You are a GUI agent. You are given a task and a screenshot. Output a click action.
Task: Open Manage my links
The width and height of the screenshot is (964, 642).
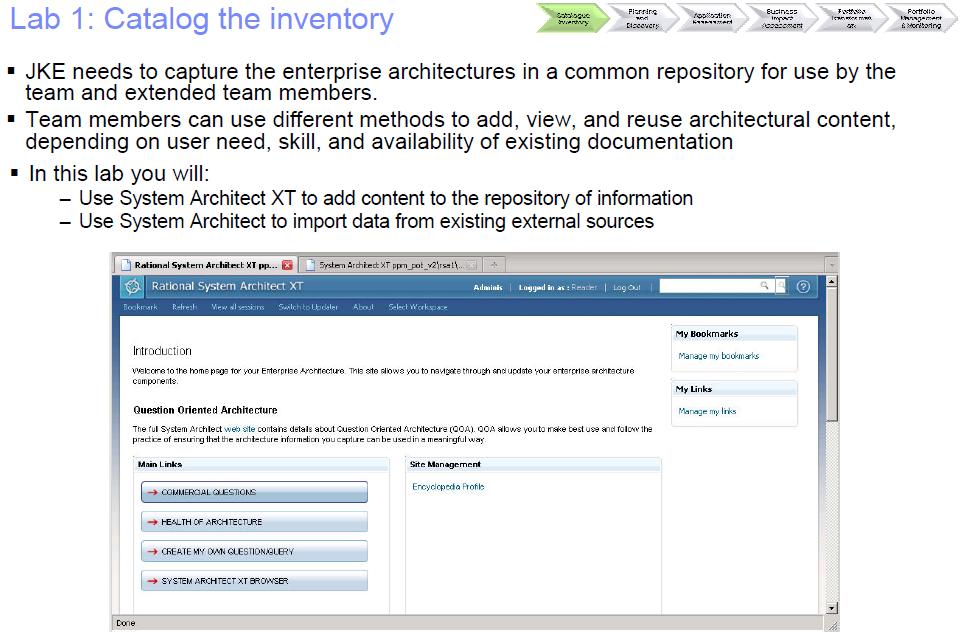tap(707, 411)
